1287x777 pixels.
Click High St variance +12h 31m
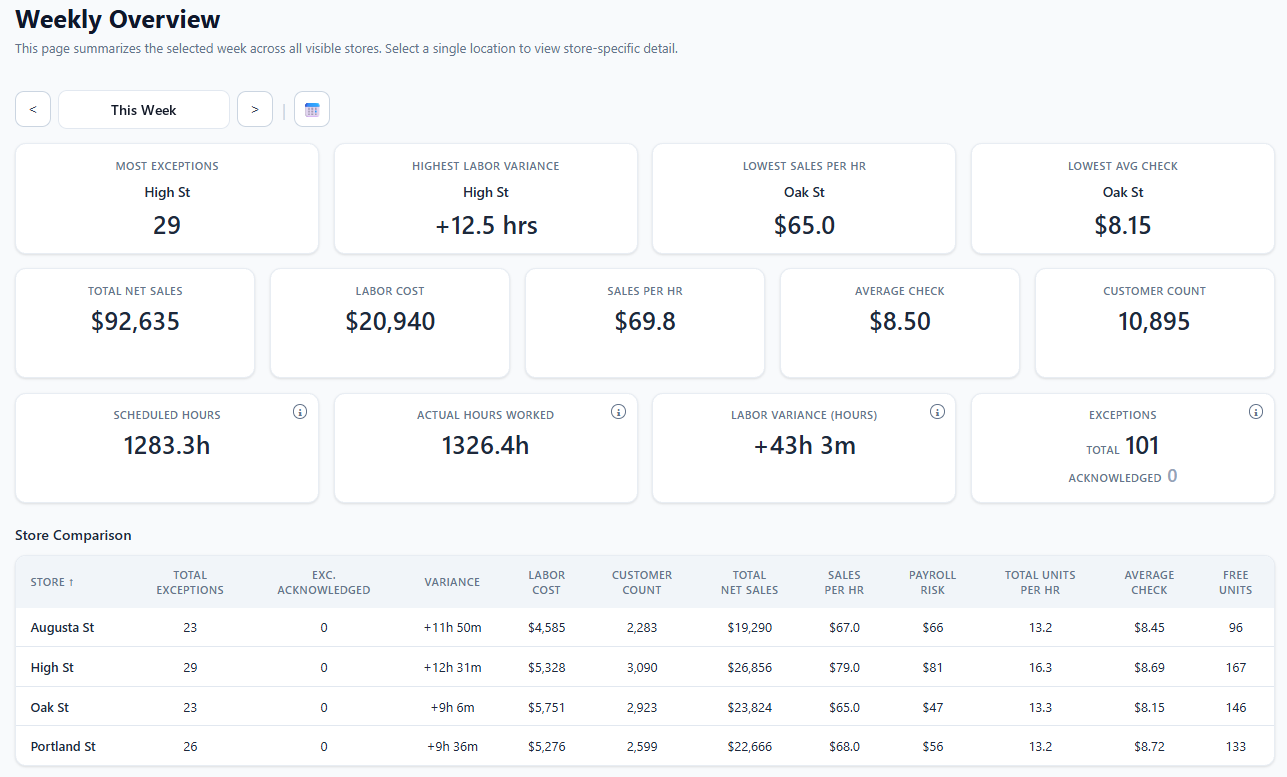pos(452,667)
